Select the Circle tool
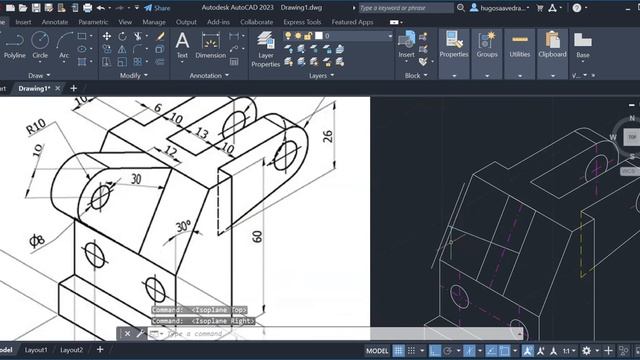The height and width of the screenshot is (360, 640). (x=40, y=46)
